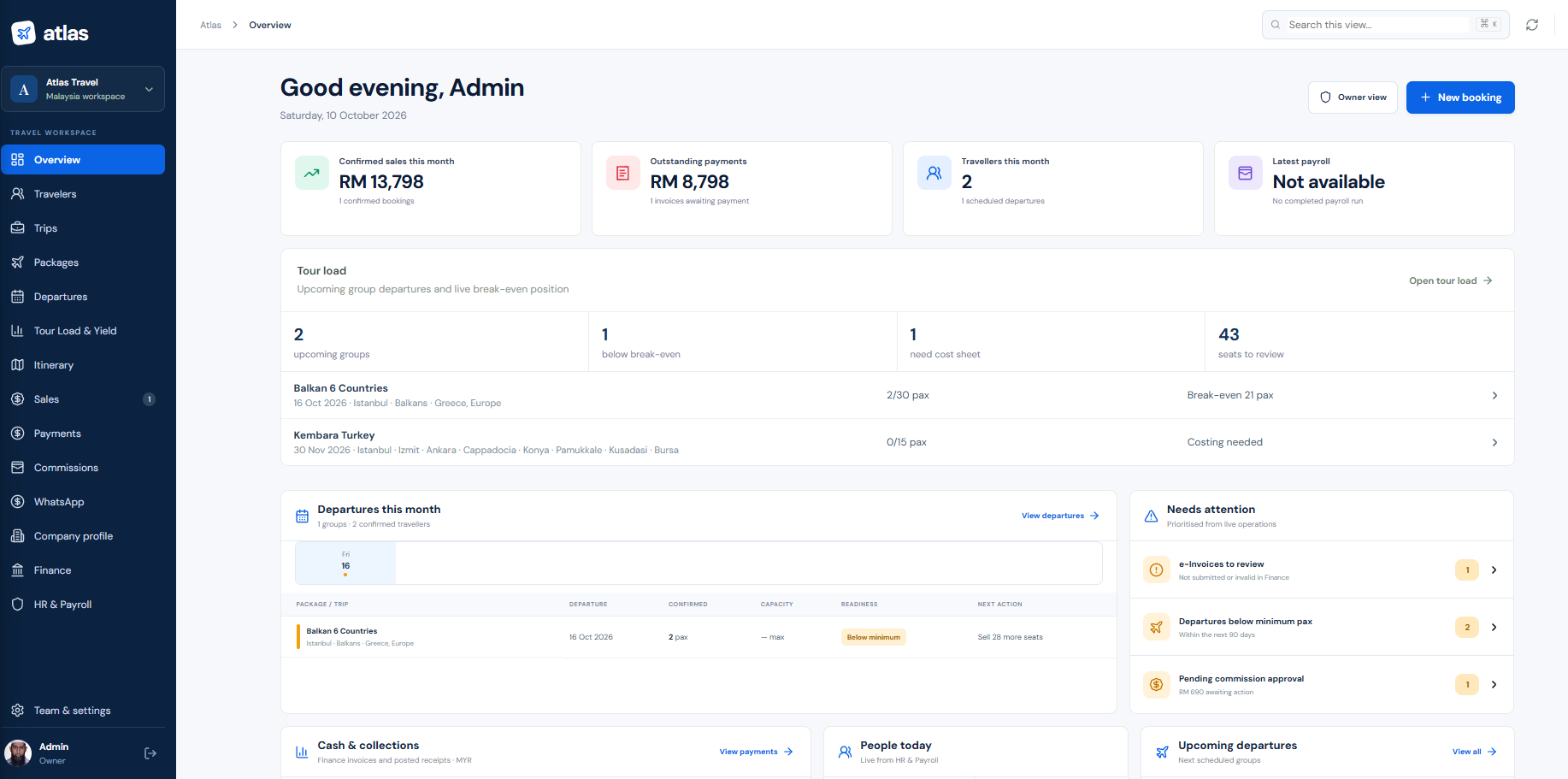The image size is (1568, 779).
Task: Select WhatsApp in the sidebar
Action: [x=83, y=502]
